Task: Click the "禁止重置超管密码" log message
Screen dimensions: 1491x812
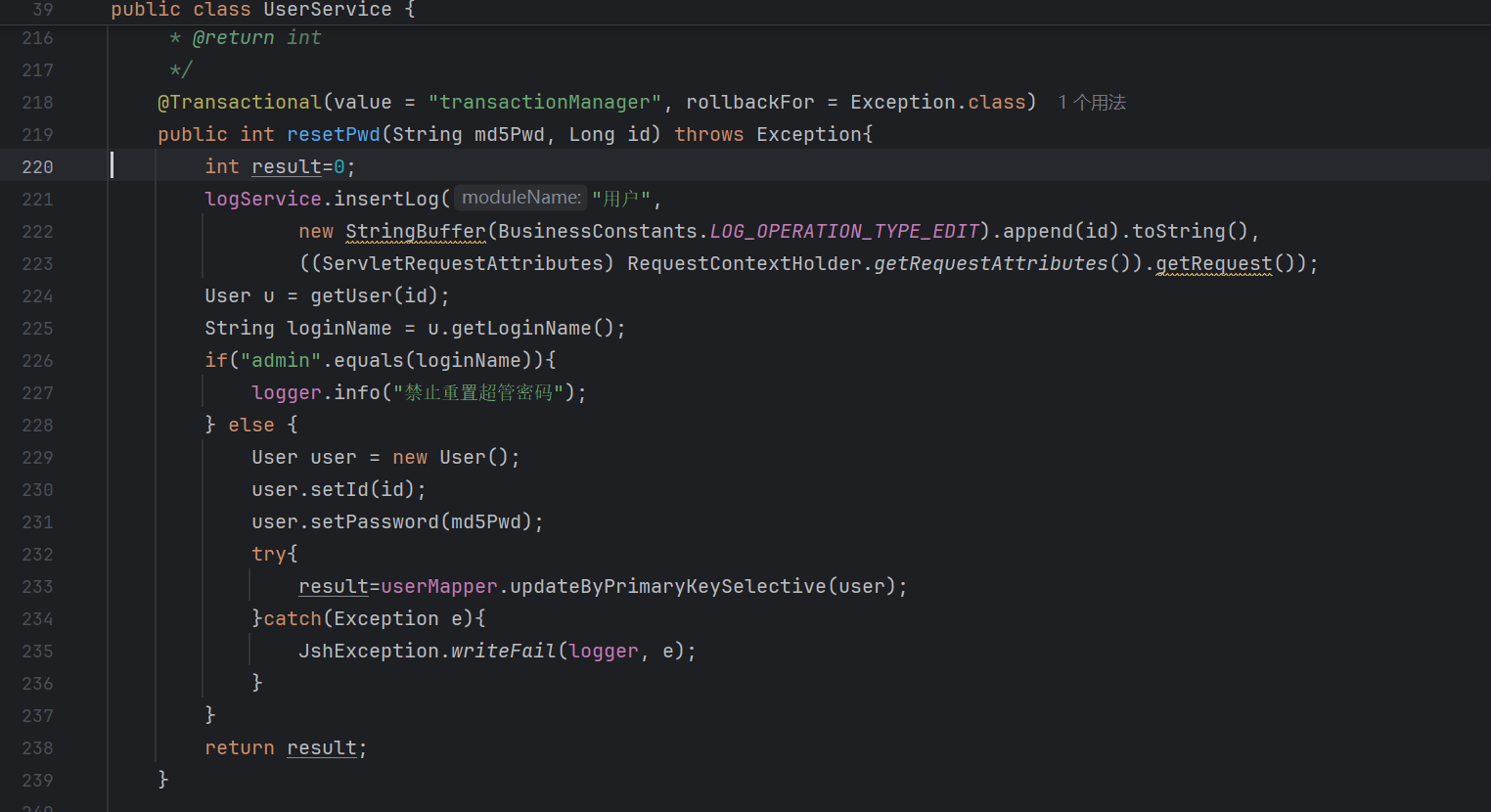Action: pos(478,392)
